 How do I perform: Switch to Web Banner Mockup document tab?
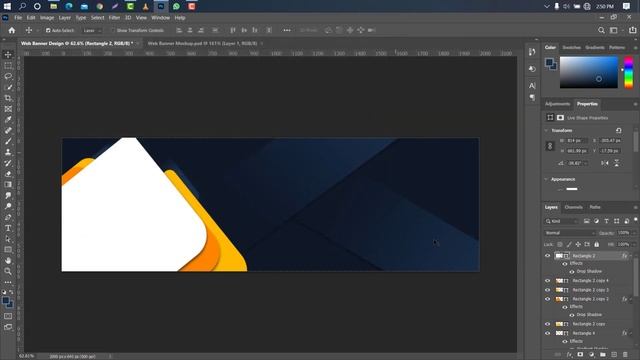click(202, 43)
